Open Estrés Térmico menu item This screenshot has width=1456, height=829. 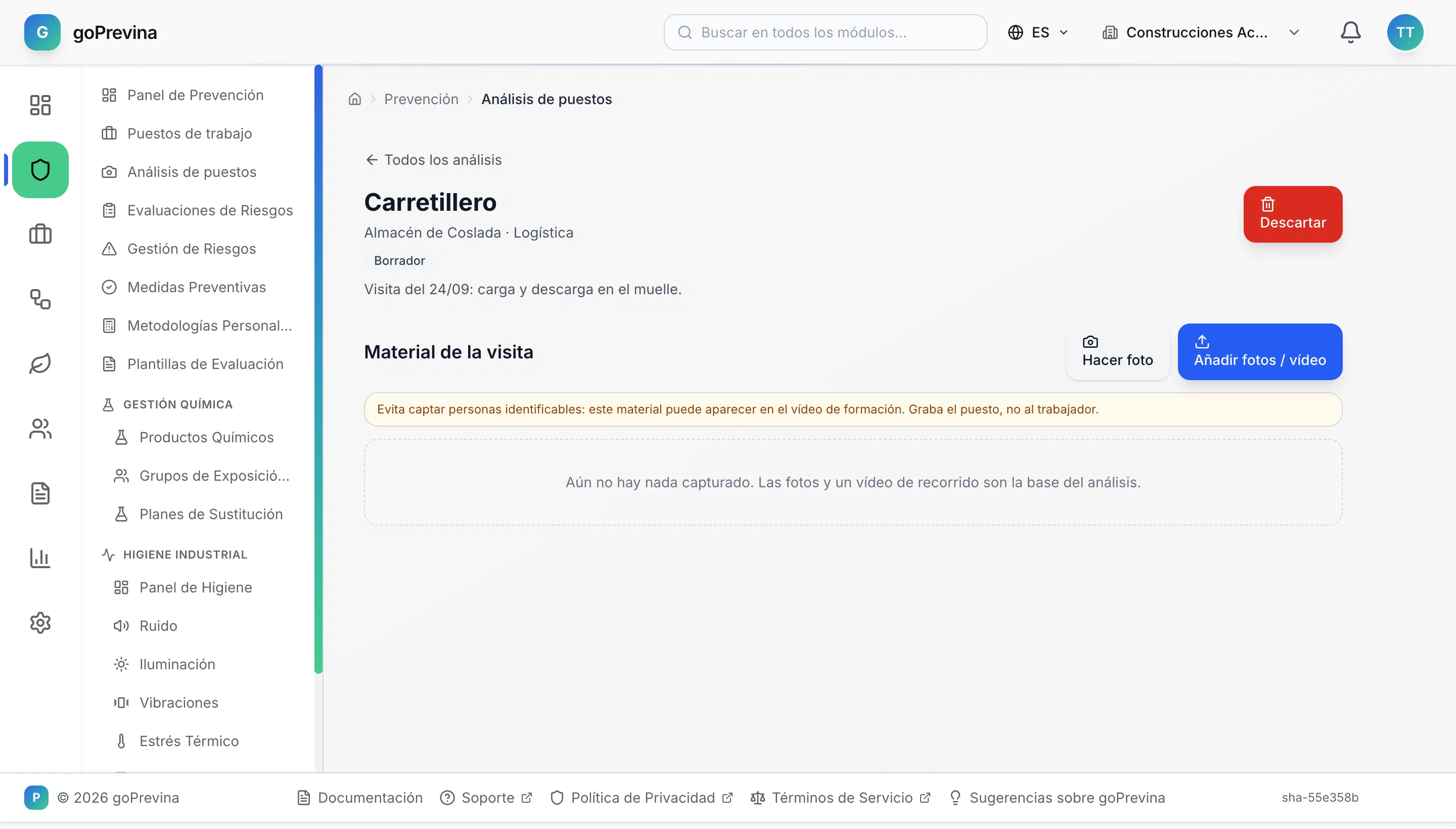(x=204, y=742)
